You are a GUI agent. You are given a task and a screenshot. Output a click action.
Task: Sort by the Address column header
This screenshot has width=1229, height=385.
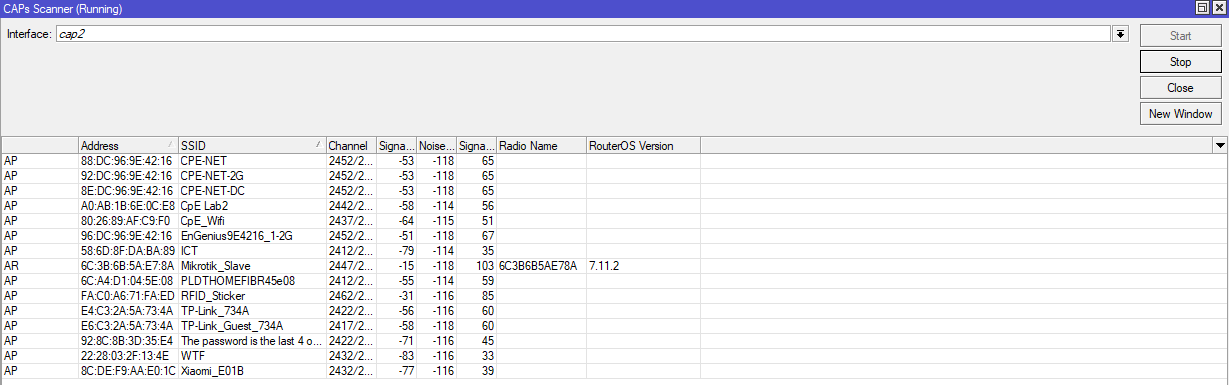pos(128,146)
